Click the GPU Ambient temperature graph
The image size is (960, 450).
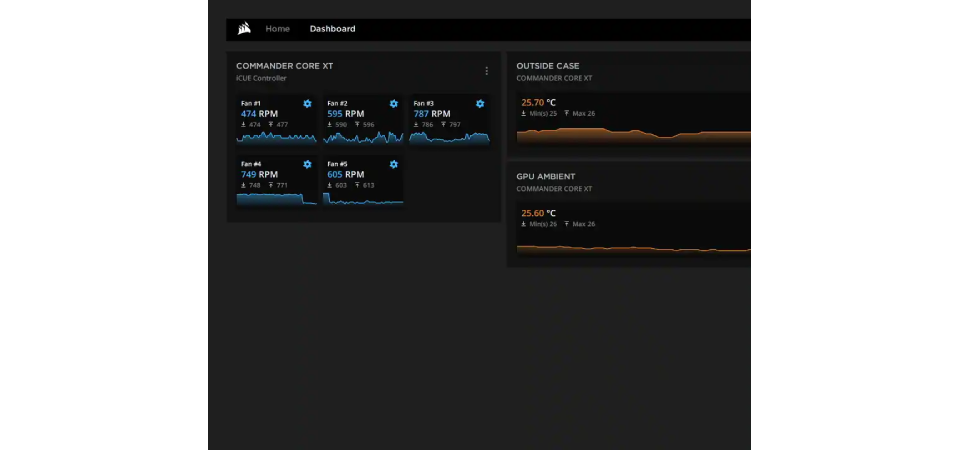pyautogui.click(x=633, y=247)
